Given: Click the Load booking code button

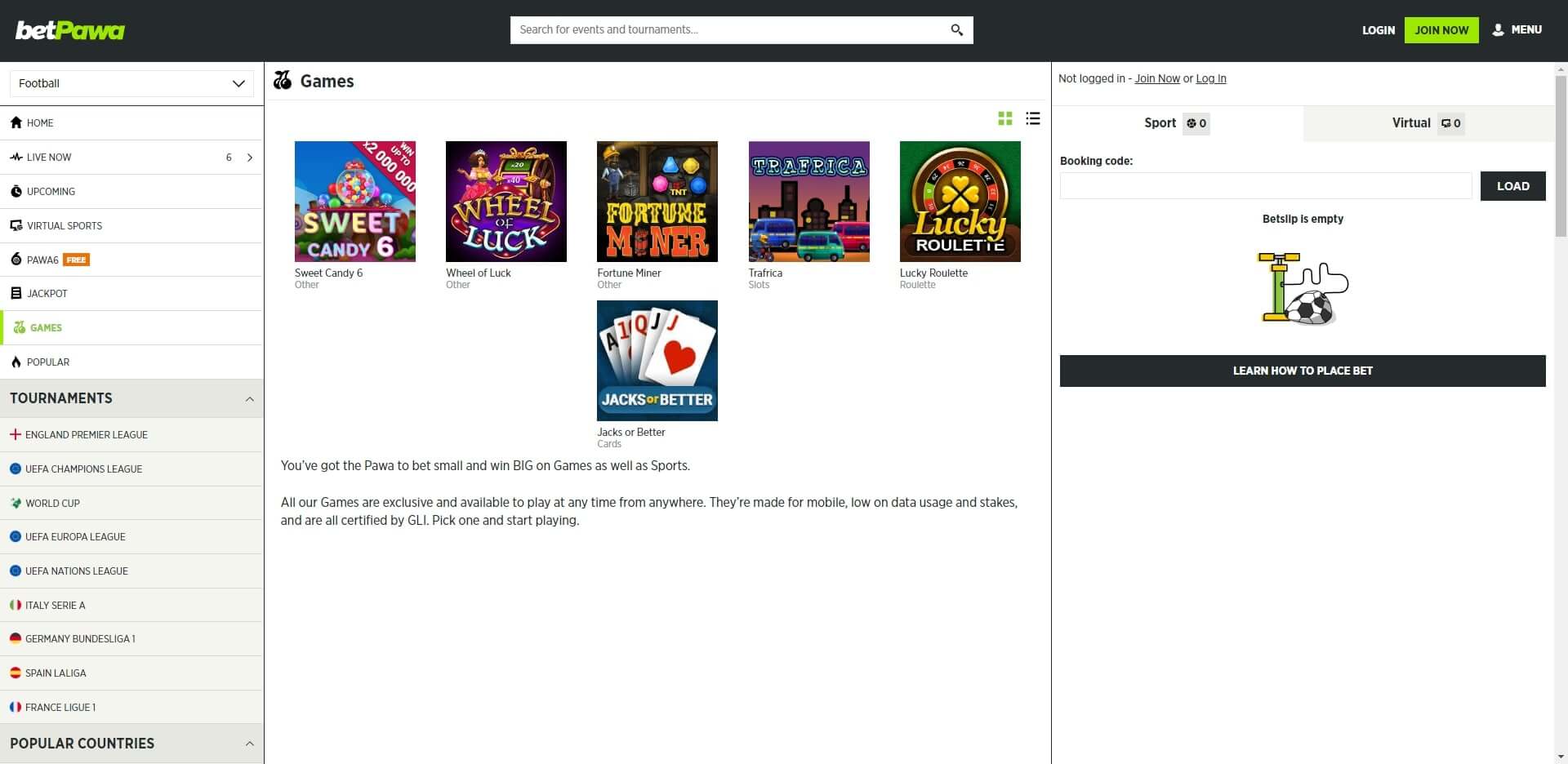Looking at the screenshot, I should (x=1512, y=186).
